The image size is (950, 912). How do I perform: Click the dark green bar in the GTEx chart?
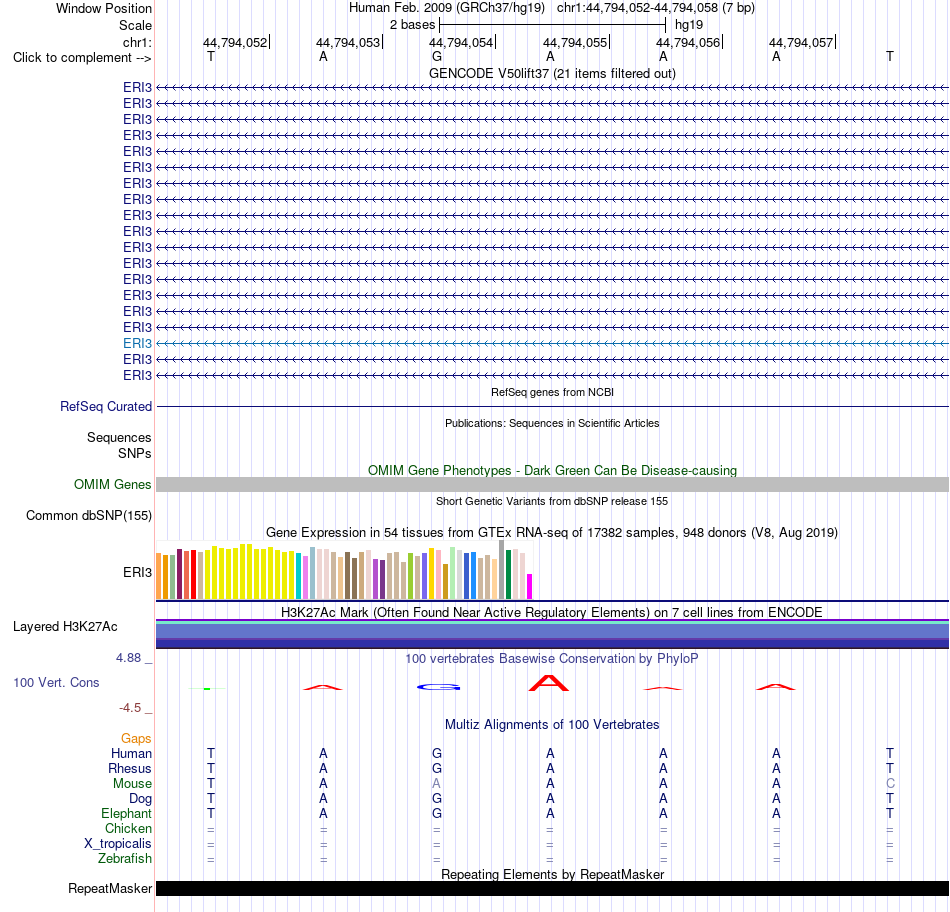pyautogui.click(x=508, y=574)
